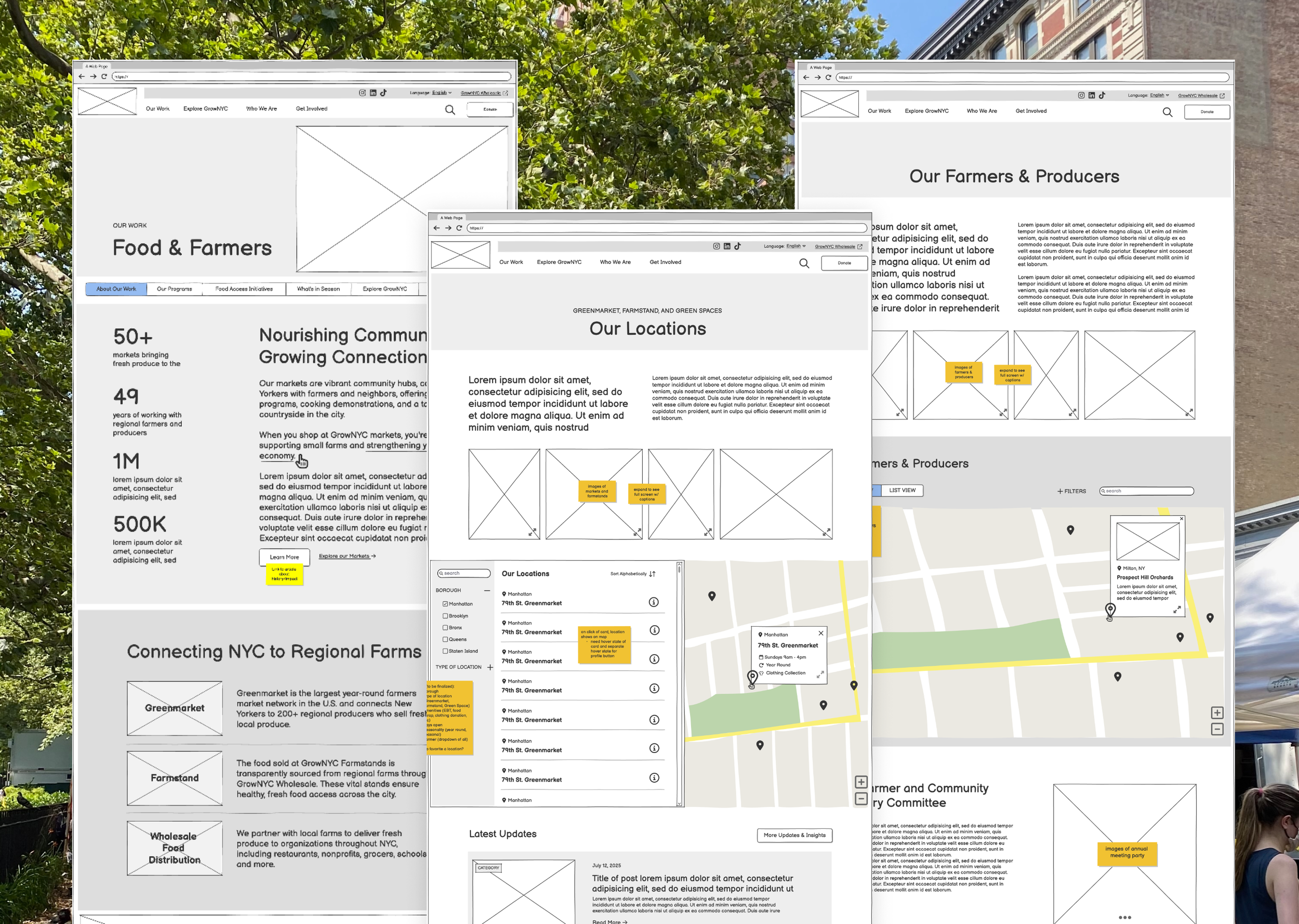The height and width of the screenshot is (924, 1299).
Task: Click the More Updates & Insights button
Action: tap(794, 835)
